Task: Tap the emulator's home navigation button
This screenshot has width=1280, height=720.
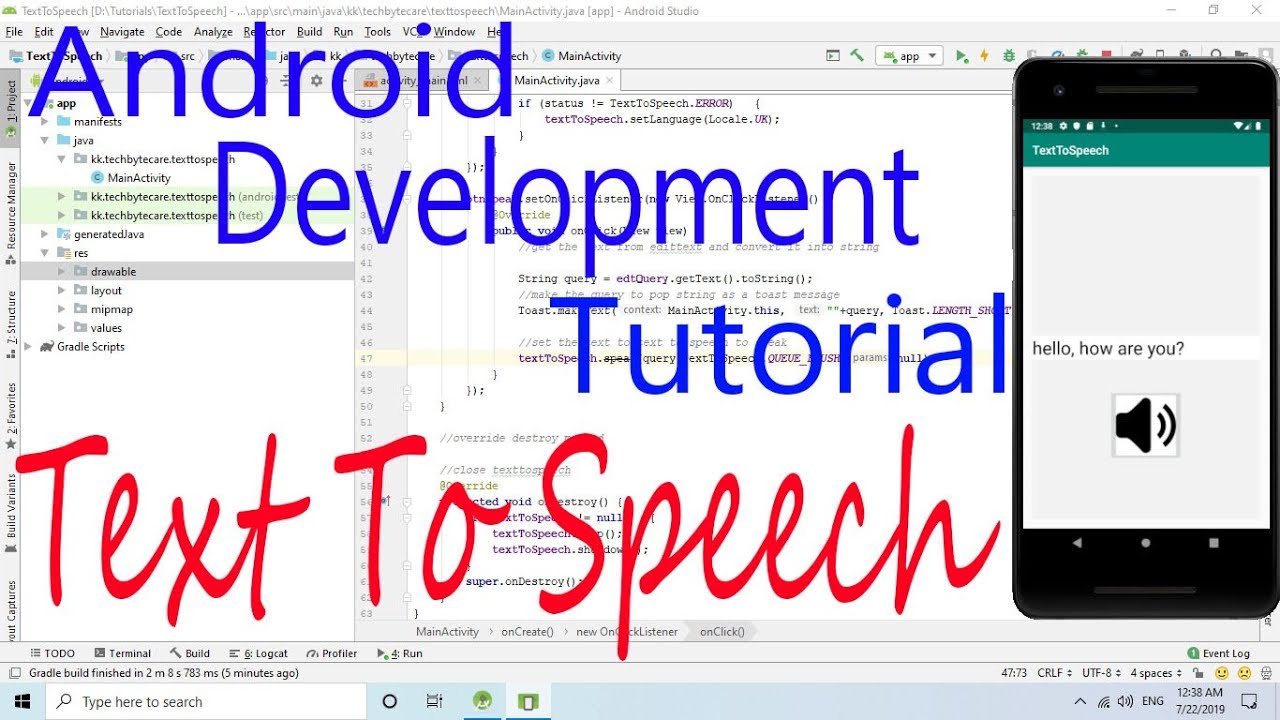Action: click(x=1145, y=543)
